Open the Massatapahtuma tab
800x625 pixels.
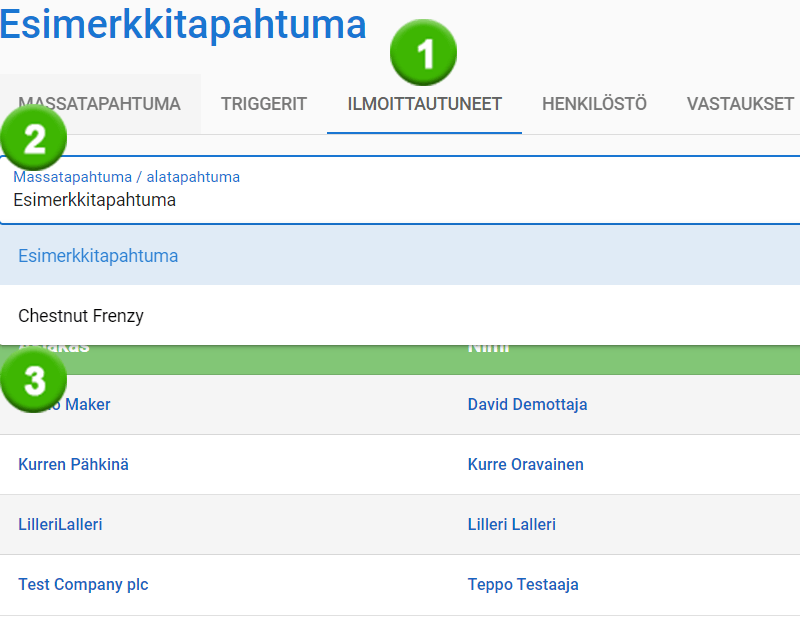99,104
